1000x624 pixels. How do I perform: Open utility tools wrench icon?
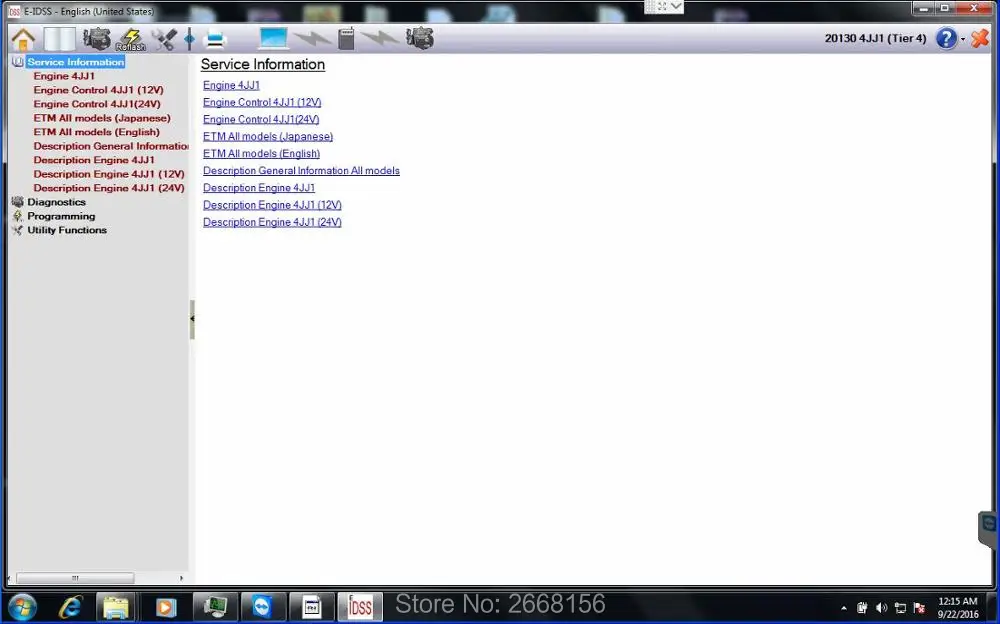(x=165, y=39)
